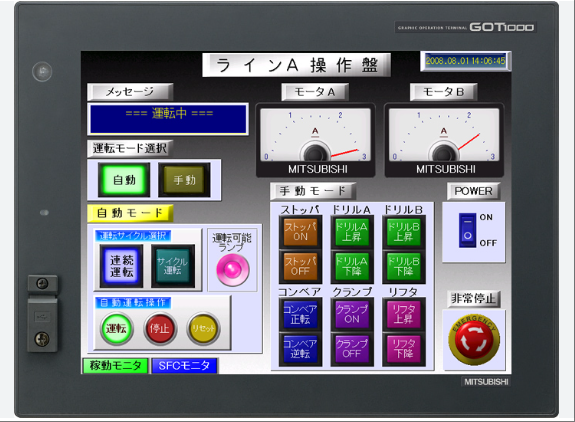This screenshot has height=422, width=575.
Task: Choose 連続運転 continuous cycle option
Action: tap(121, 266)
